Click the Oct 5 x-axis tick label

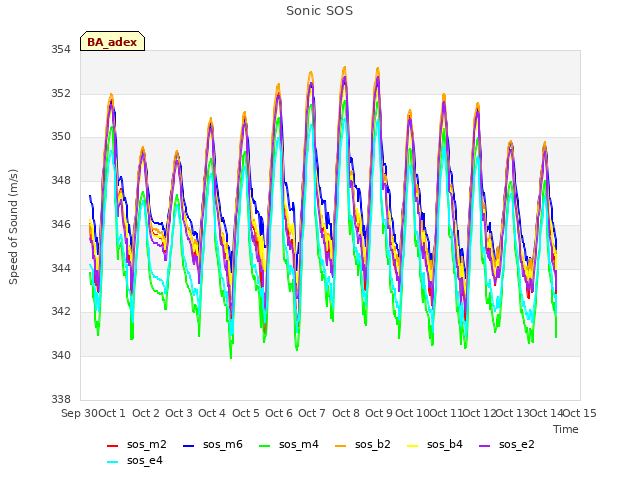coord(246,413)
